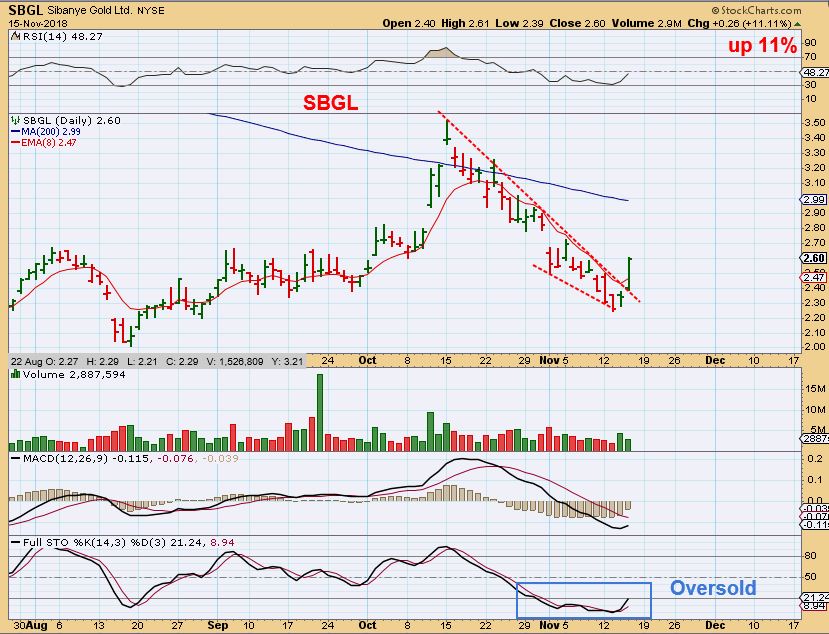Viewport: 829px width, 634px height.
Task: Click the green up-triangle after the Chg value
Action: (x=798, y=24)
